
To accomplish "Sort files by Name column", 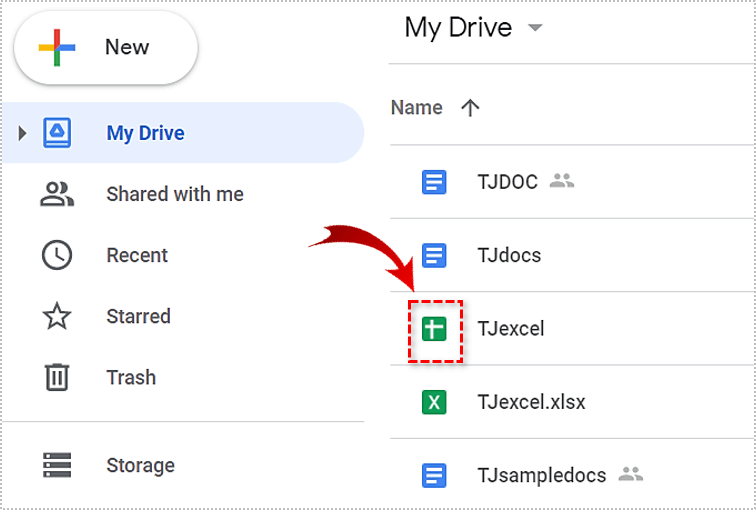I will pyautogui.click(x=417, y=108).
